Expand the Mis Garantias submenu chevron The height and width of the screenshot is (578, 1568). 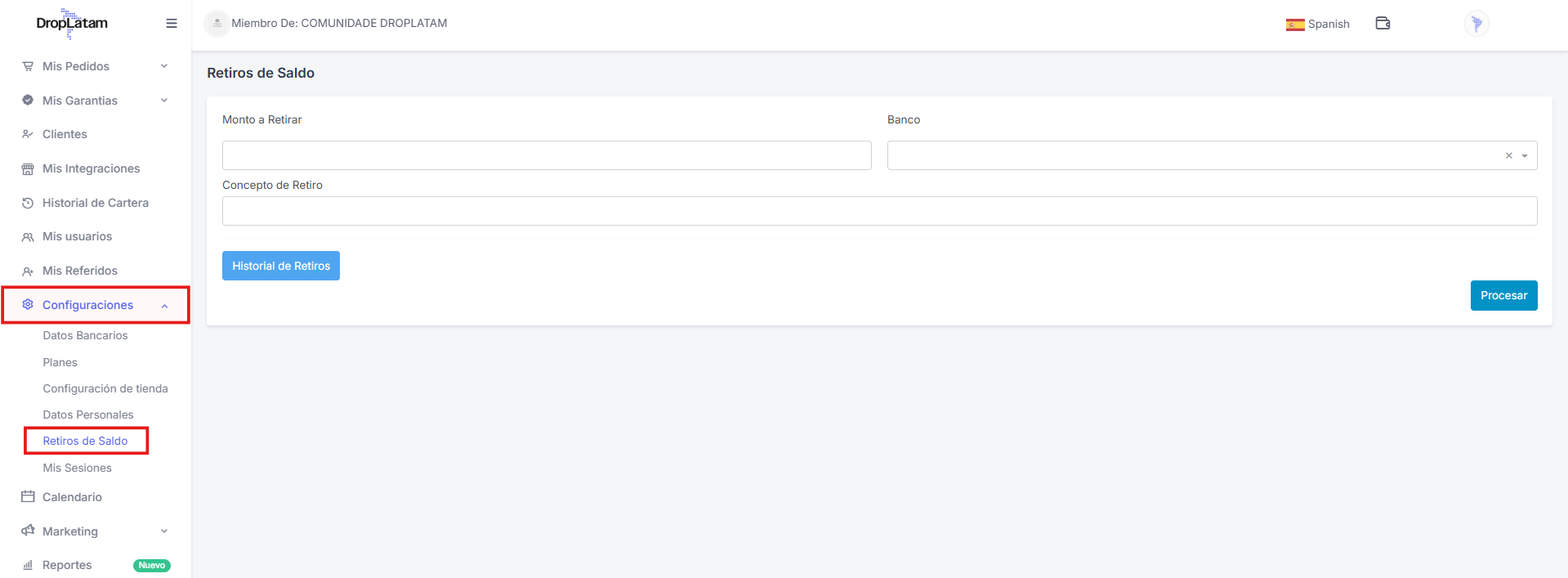(x=164, y=101)
